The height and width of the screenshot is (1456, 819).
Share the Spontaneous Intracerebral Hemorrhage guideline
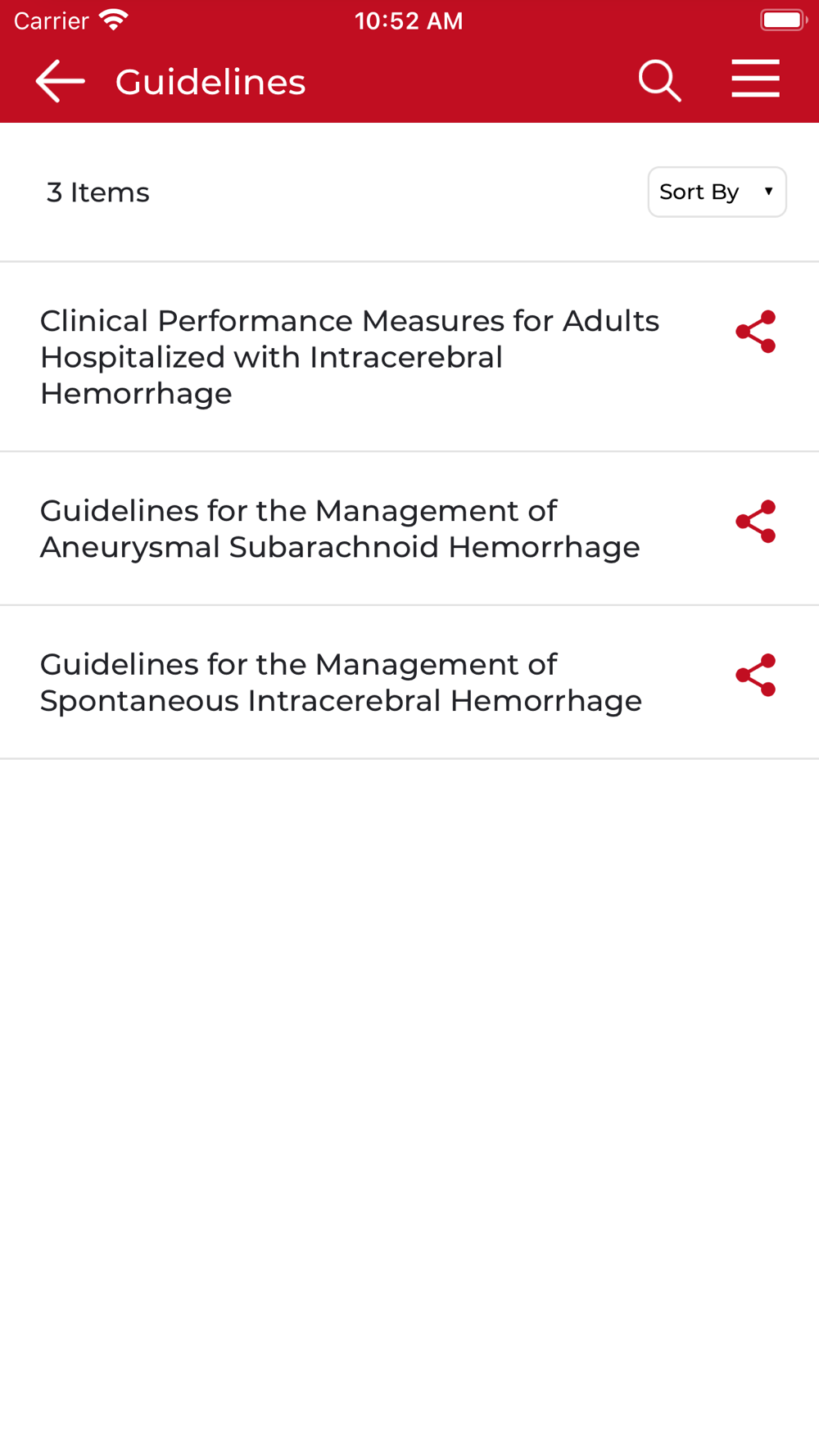click(755, 676)
